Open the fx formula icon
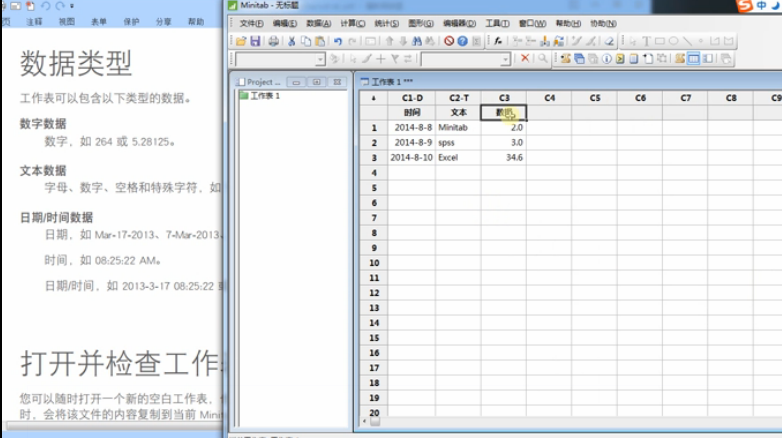 pos(498,41)
